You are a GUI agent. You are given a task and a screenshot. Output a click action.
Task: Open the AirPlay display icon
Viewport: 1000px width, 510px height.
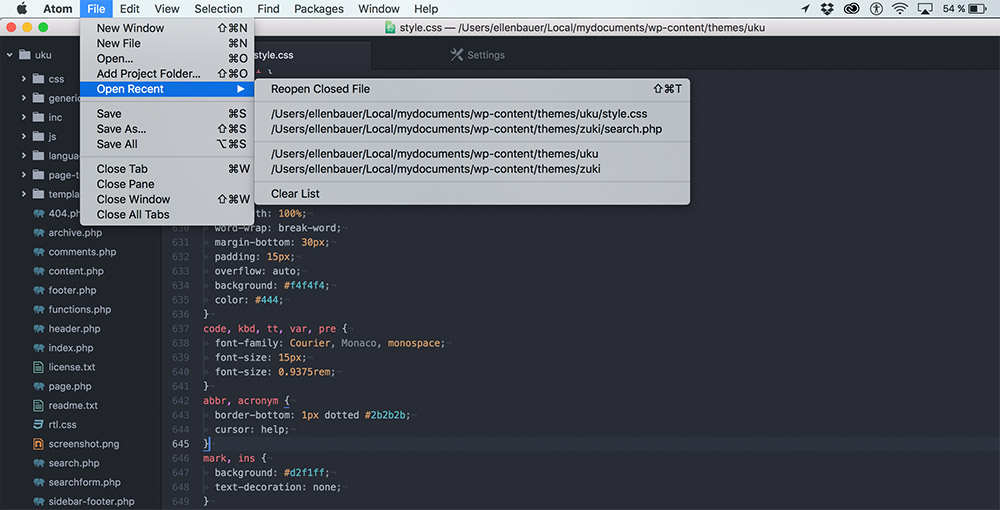(x=925, y=9)
